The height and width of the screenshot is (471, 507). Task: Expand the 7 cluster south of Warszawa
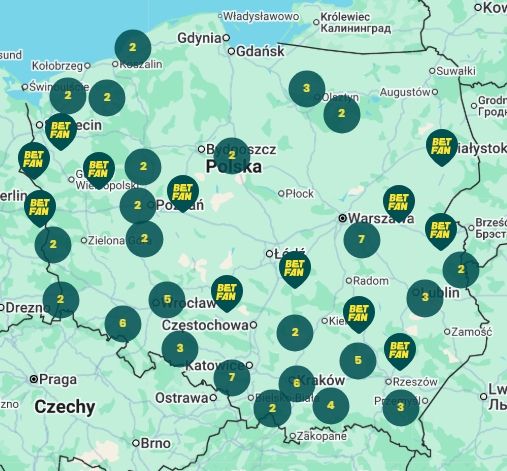click(362, 240)
